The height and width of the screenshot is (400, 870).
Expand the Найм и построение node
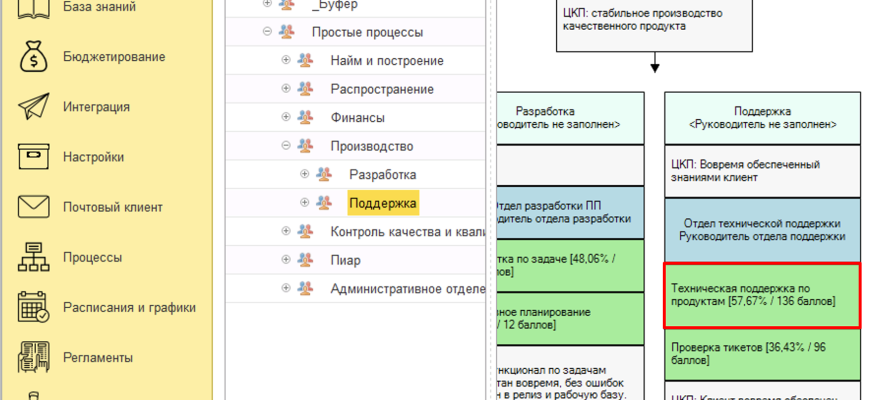point(286,60)
